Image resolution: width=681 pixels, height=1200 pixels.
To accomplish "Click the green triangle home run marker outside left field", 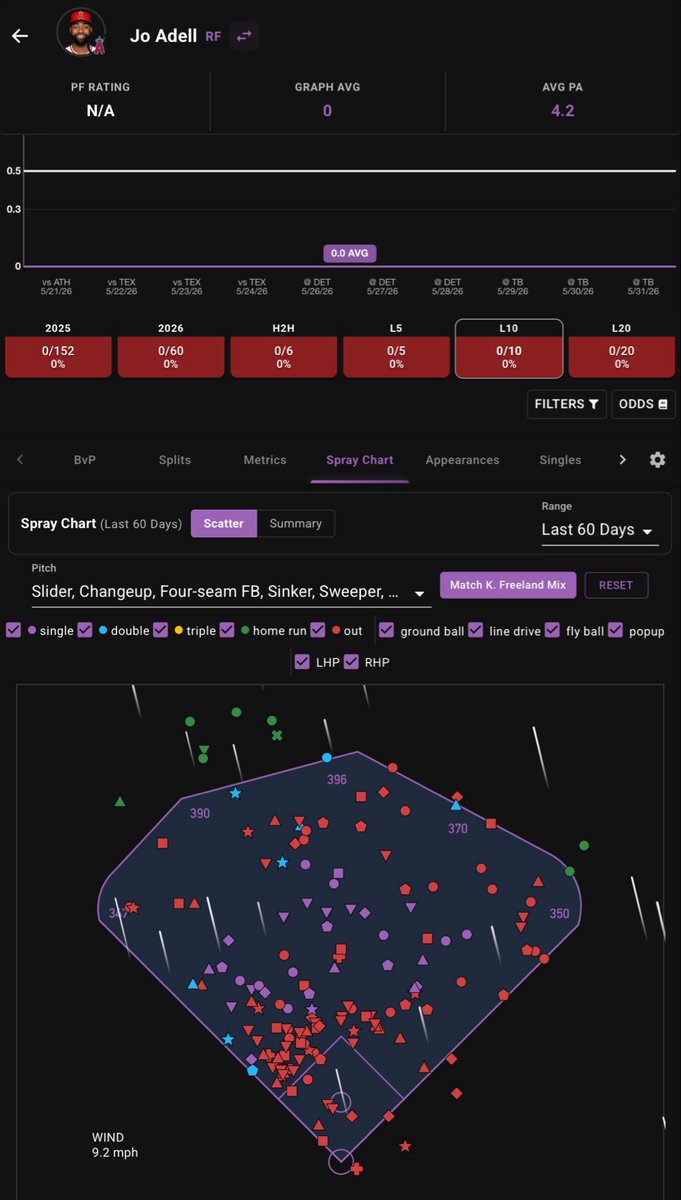I will [x=120, y=801].
